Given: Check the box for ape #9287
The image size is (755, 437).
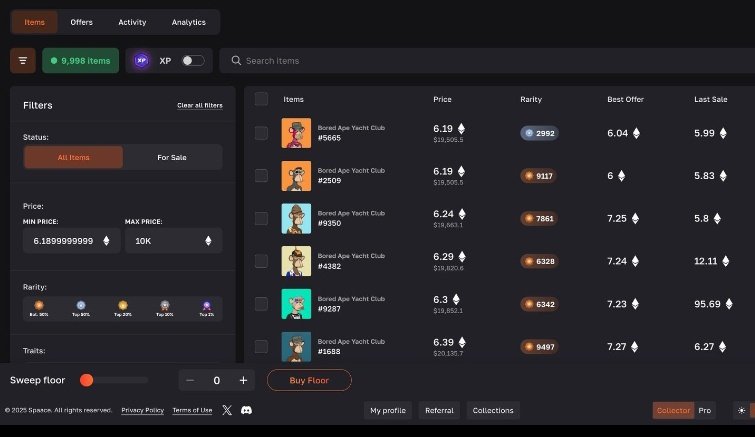Looking at the screenshot, I should tap(261, 304).
